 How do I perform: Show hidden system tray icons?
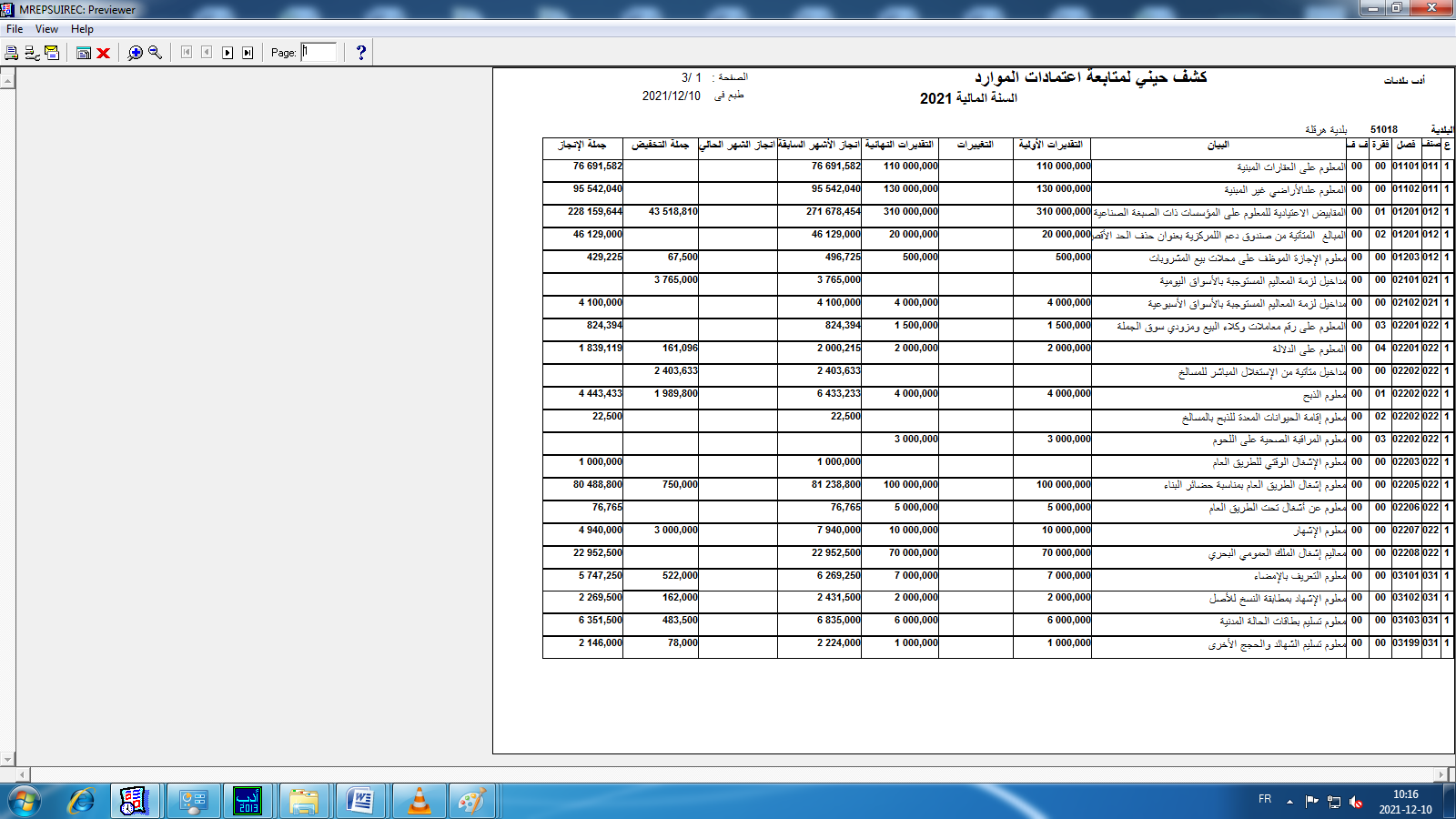1289,802
